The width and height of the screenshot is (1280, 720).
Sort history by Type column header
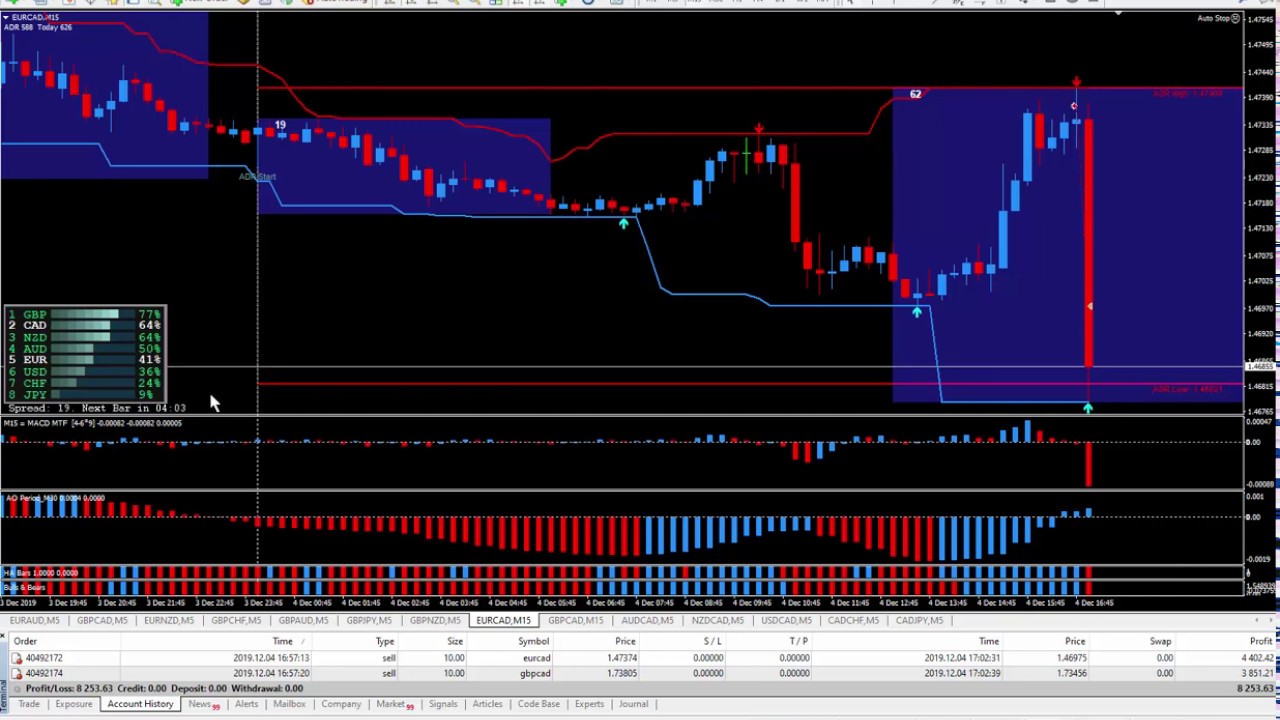click(385, 641)
